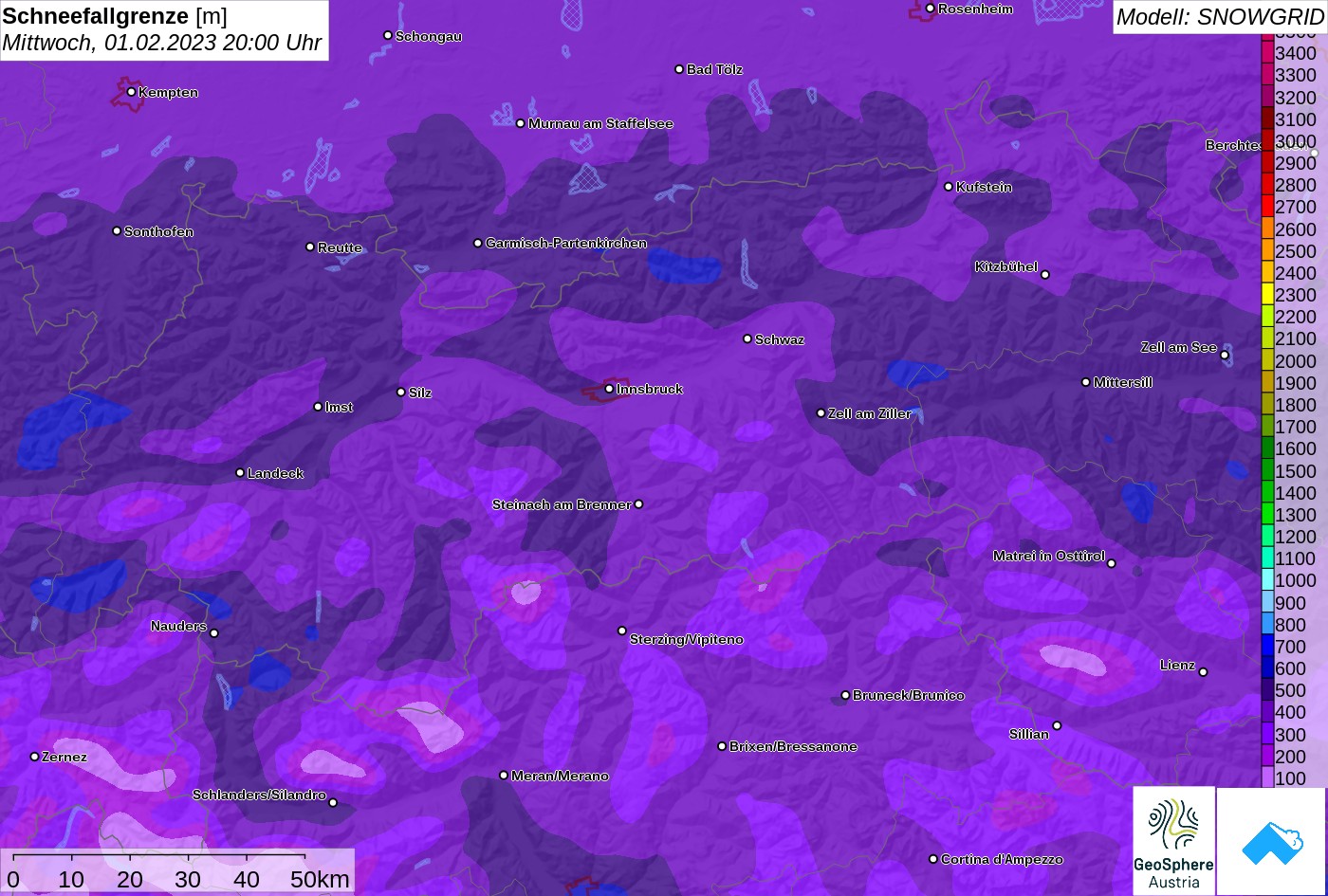Click the Modell: SNOWGRID label
This screenshot has width=1328, height=896.
click(1219, 17)
